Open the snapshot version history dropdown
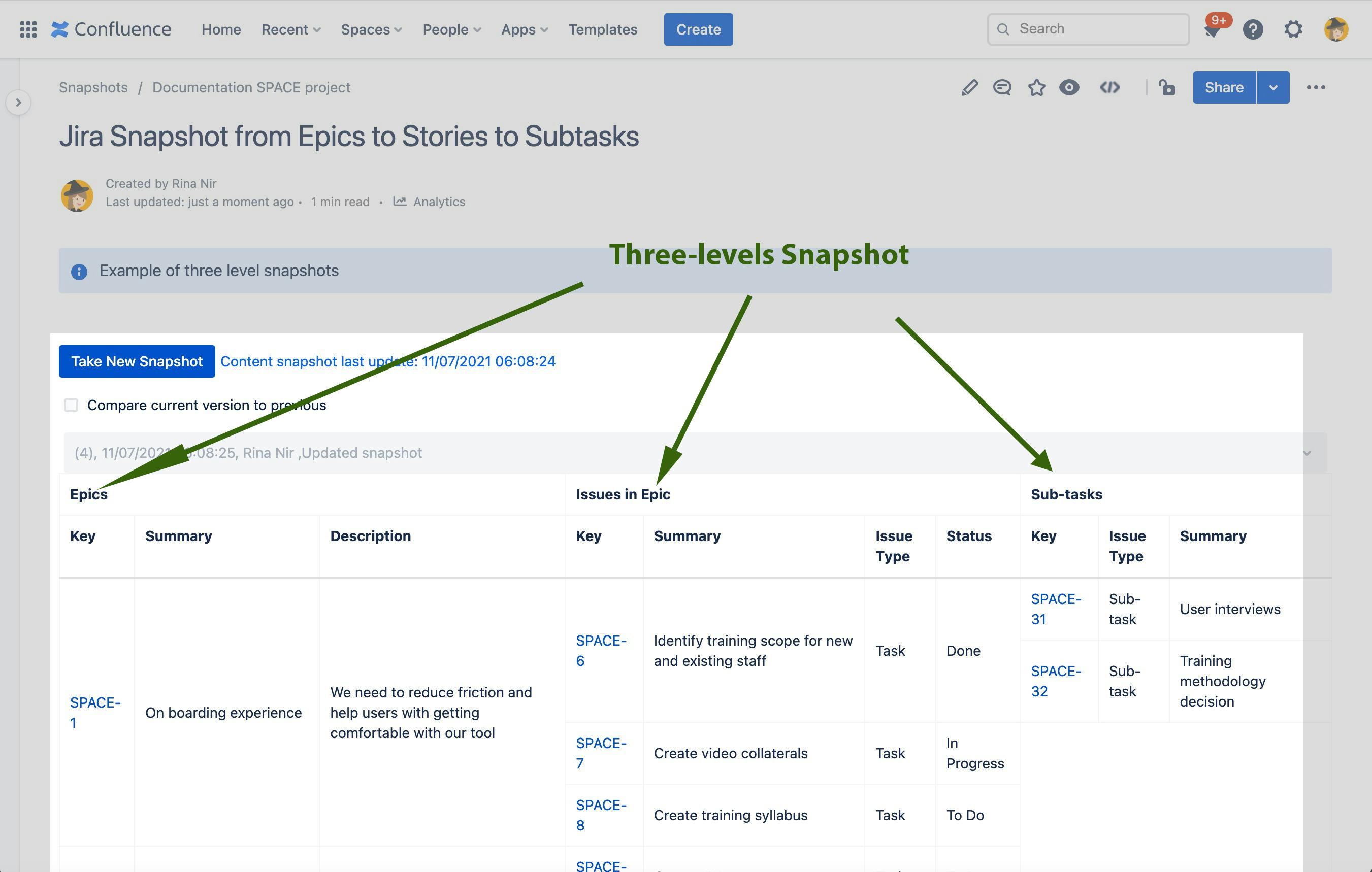 point(1307,453)
